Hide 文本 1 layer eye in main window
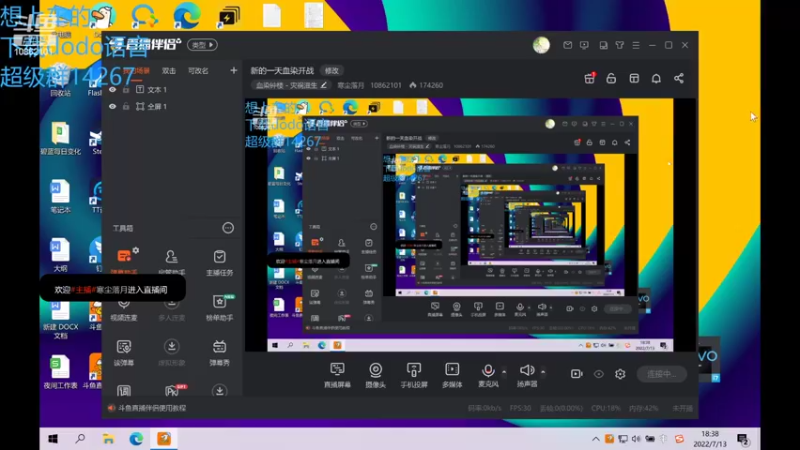This screenshot has height=450, width=800. coord(112,89)
